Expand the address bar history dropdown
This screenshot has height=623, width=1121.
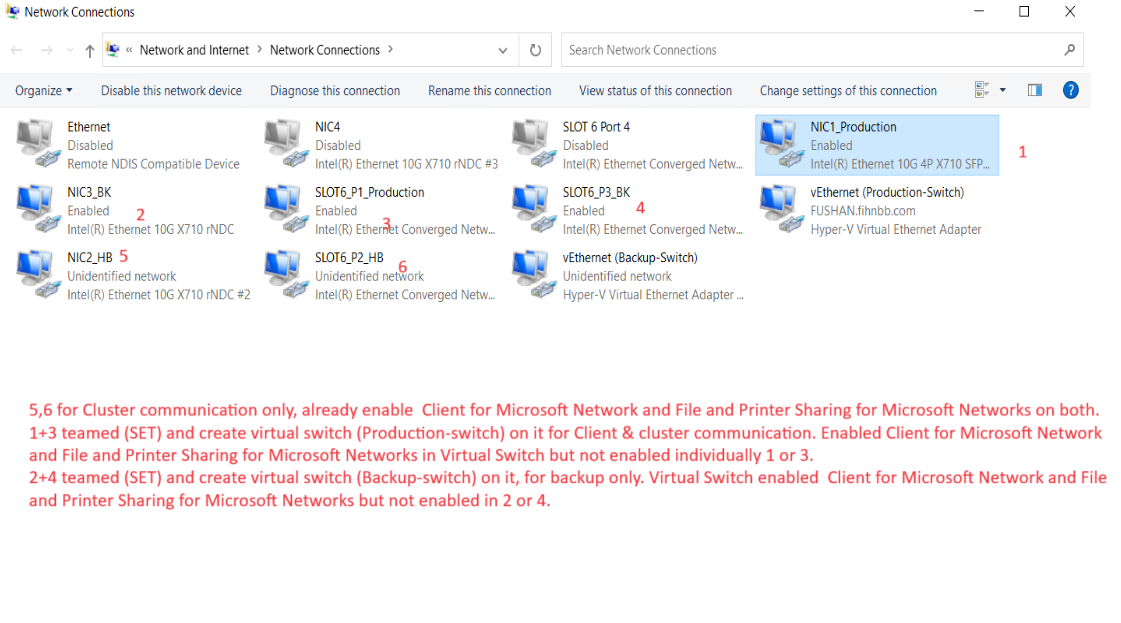503,50
